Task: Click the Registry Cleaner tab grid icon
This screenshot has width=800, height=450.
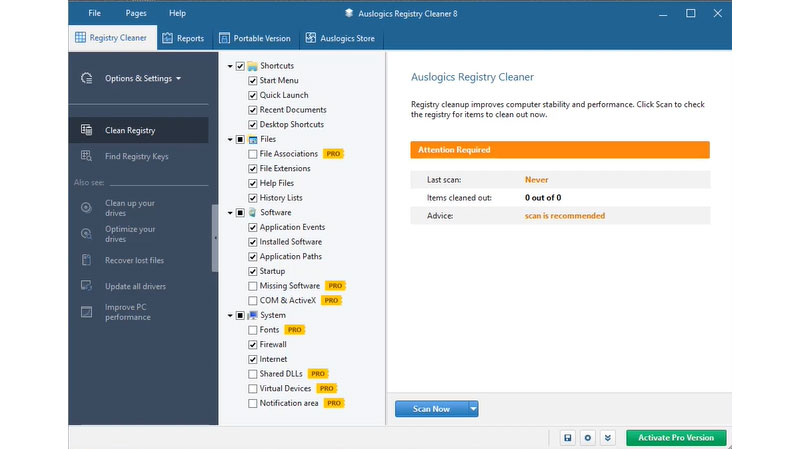Action: pyautogui.click(x=81, y=37)
